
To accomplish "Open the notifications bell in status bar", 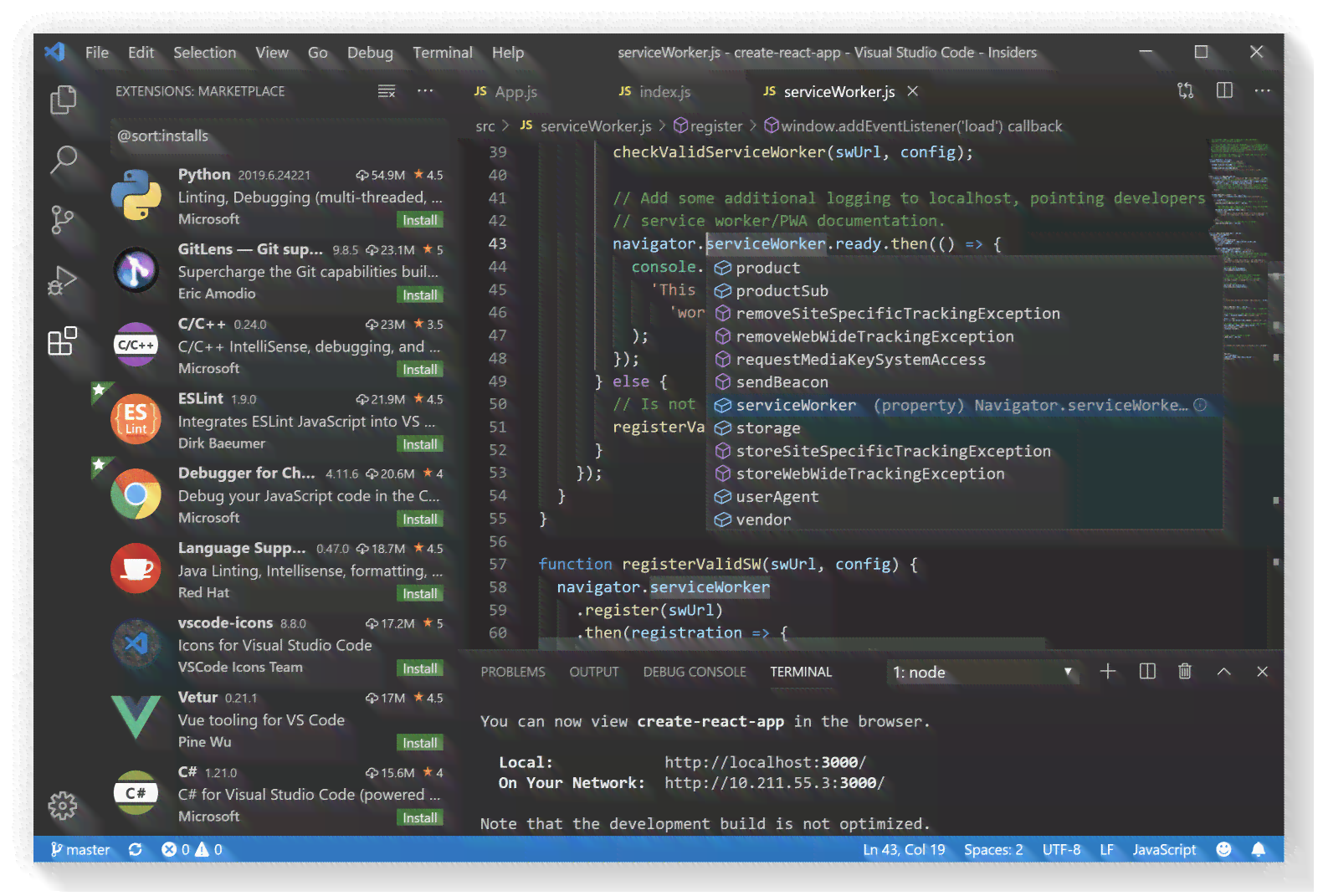I will tap(1258, 850).
